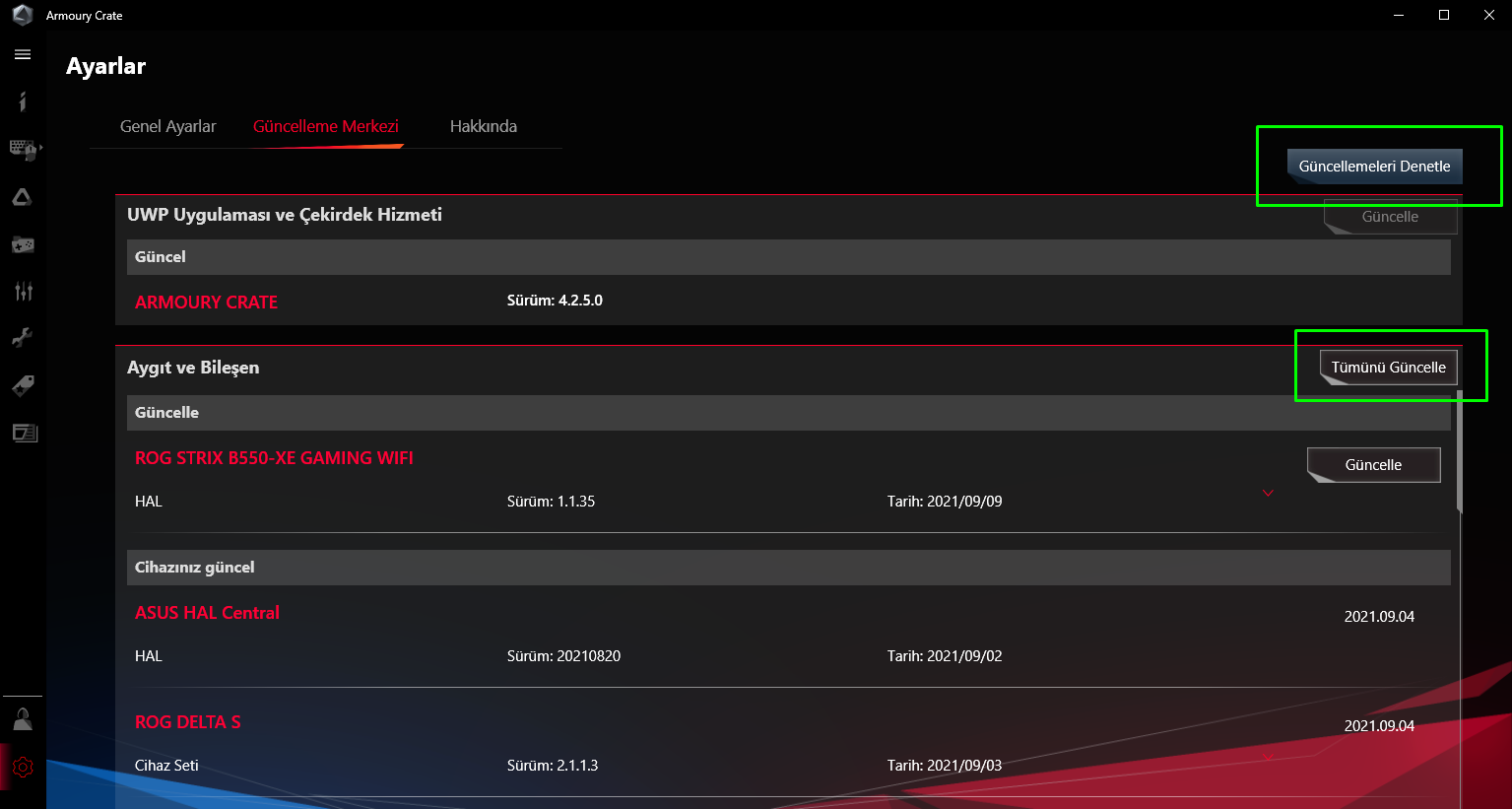Open Scenario Profiles sliders icon
Image resolution: width=1512 pixels, height=809 pixels.
coord(24,291)
